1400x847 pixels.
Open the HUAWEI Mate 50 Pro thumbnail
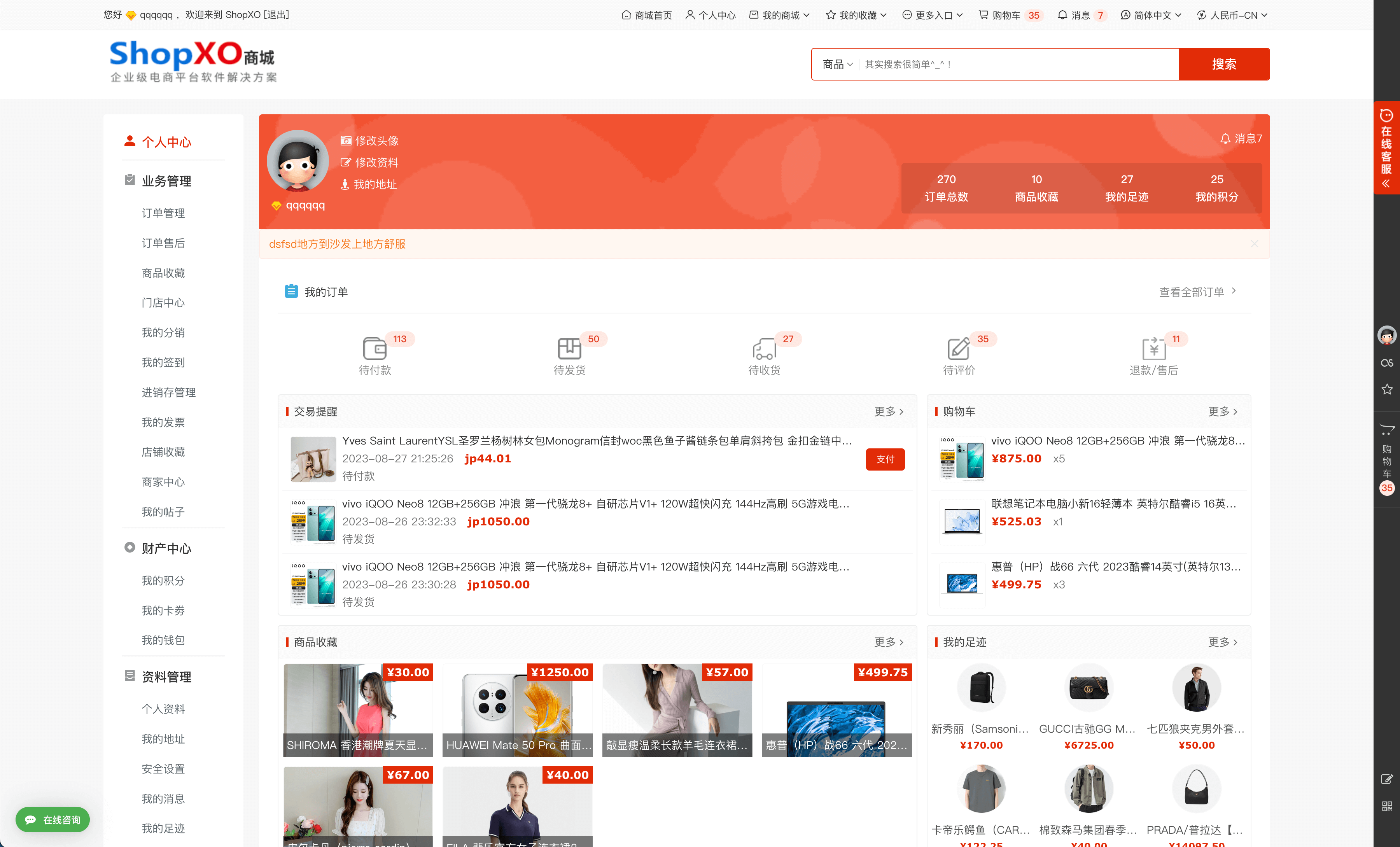pos(518,709)
